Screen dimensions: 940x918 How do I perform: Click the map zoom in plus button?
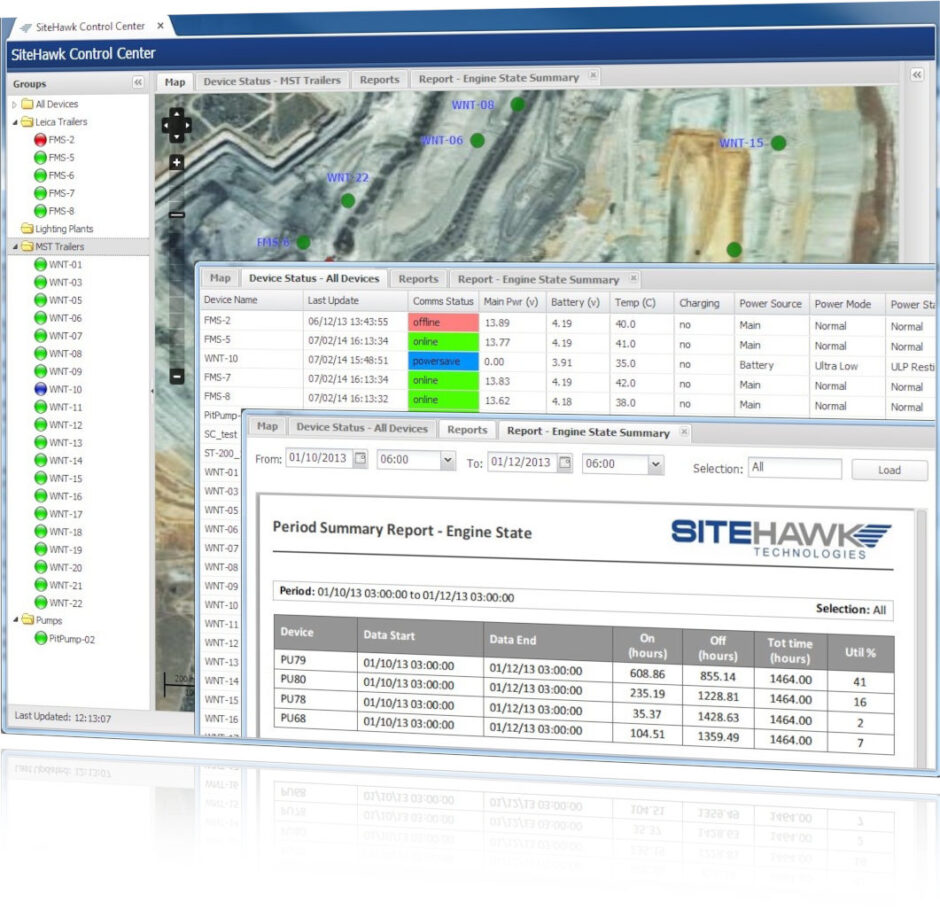pyautogui.click(x=177, y=162)
